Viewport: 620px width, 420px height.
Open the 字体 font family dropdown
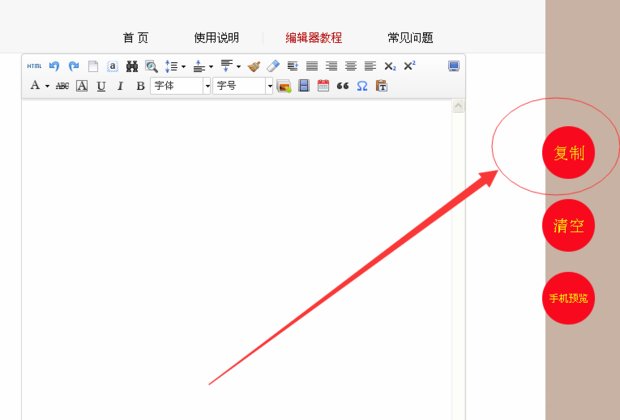pos(181,86)
